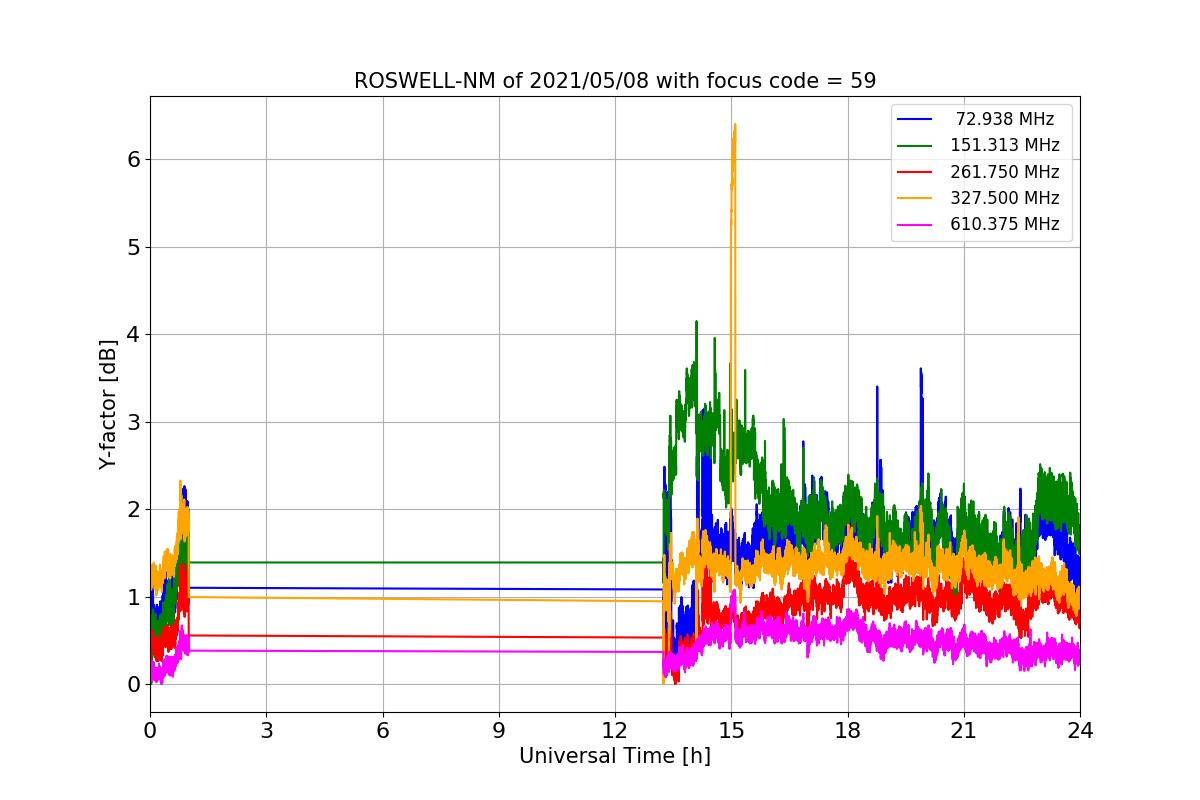Click x-axis tick label 21
1200x800 pixels.
coord(964,731)
